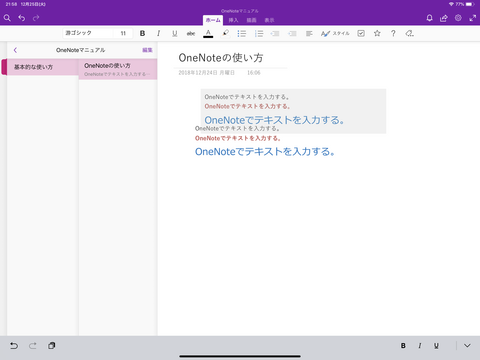Toggle italic on the keyboard bar
This screenshot has height=360, width=480.
[x=420, y=346]
